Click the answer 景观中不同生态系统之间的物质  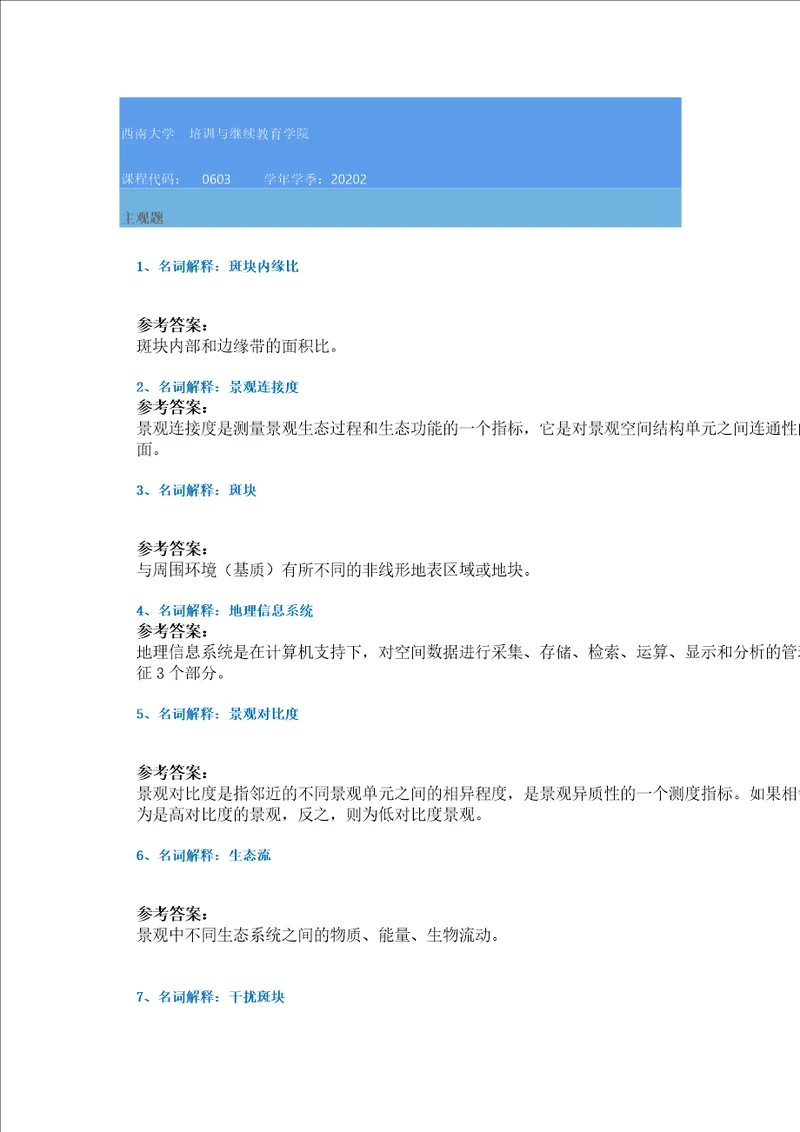[x=318, y=936]
